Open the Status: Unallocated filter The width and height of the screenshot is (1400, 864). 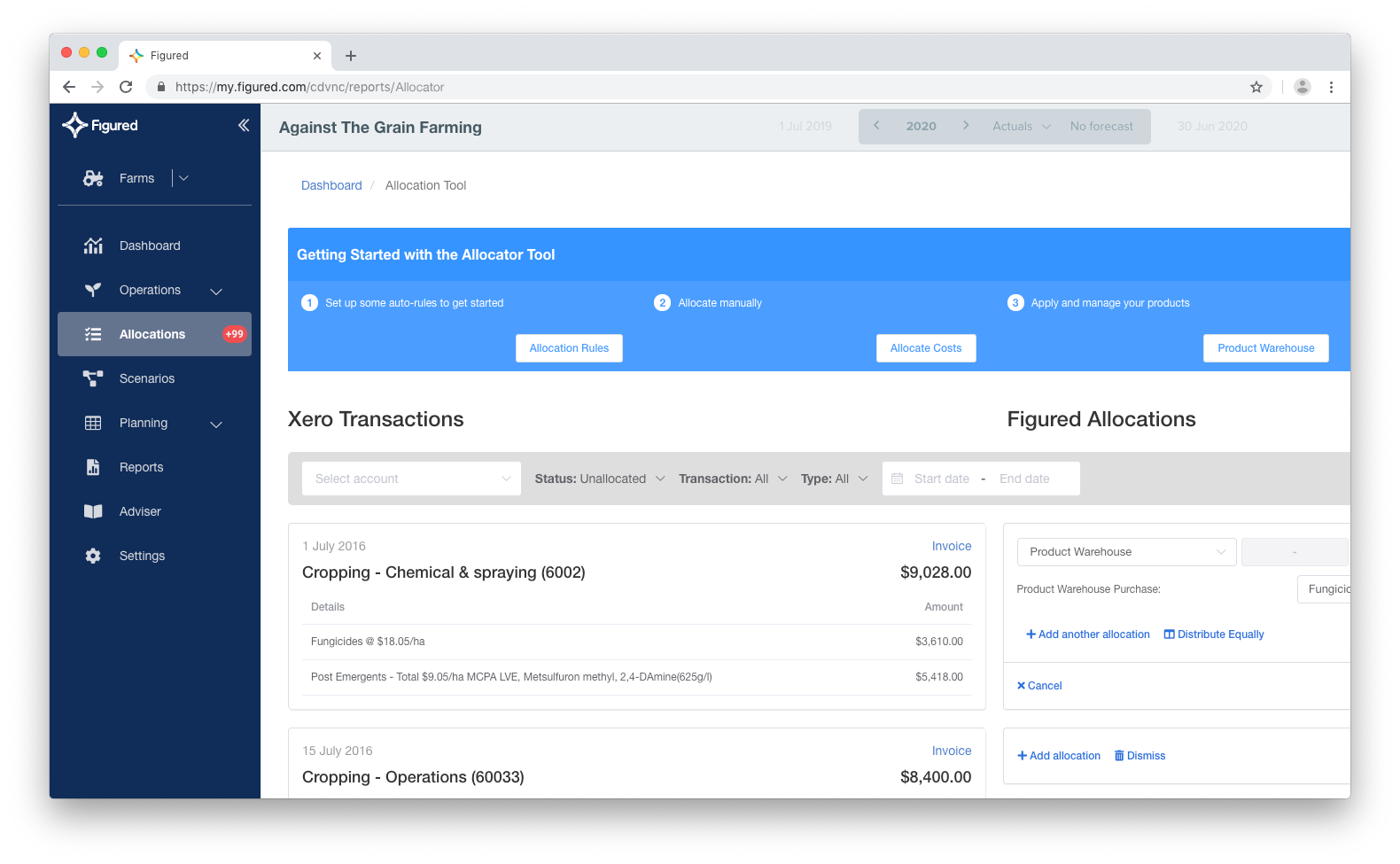click(x=600, y=479)
